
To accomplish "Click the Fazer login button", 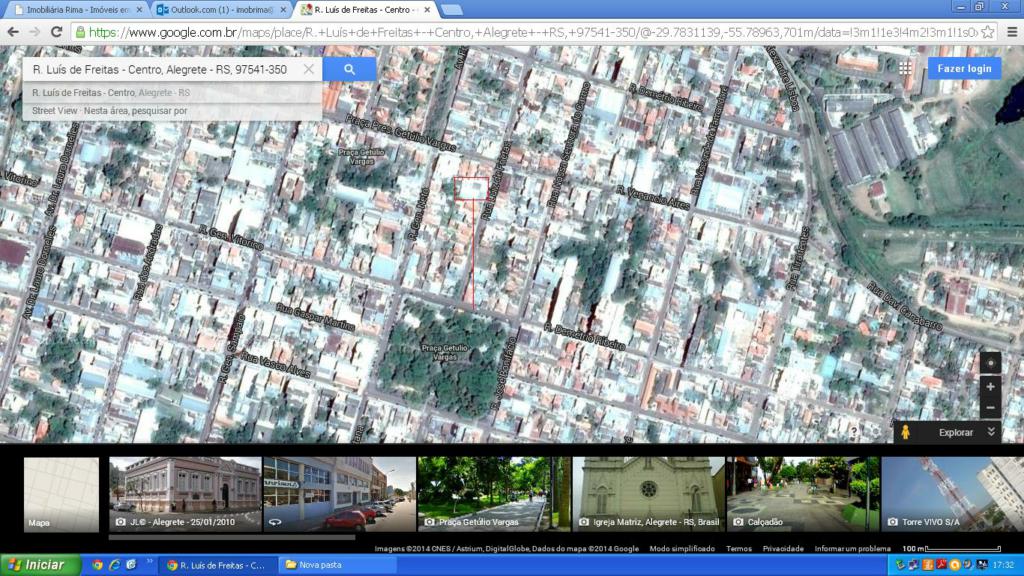I will point(964,69).
